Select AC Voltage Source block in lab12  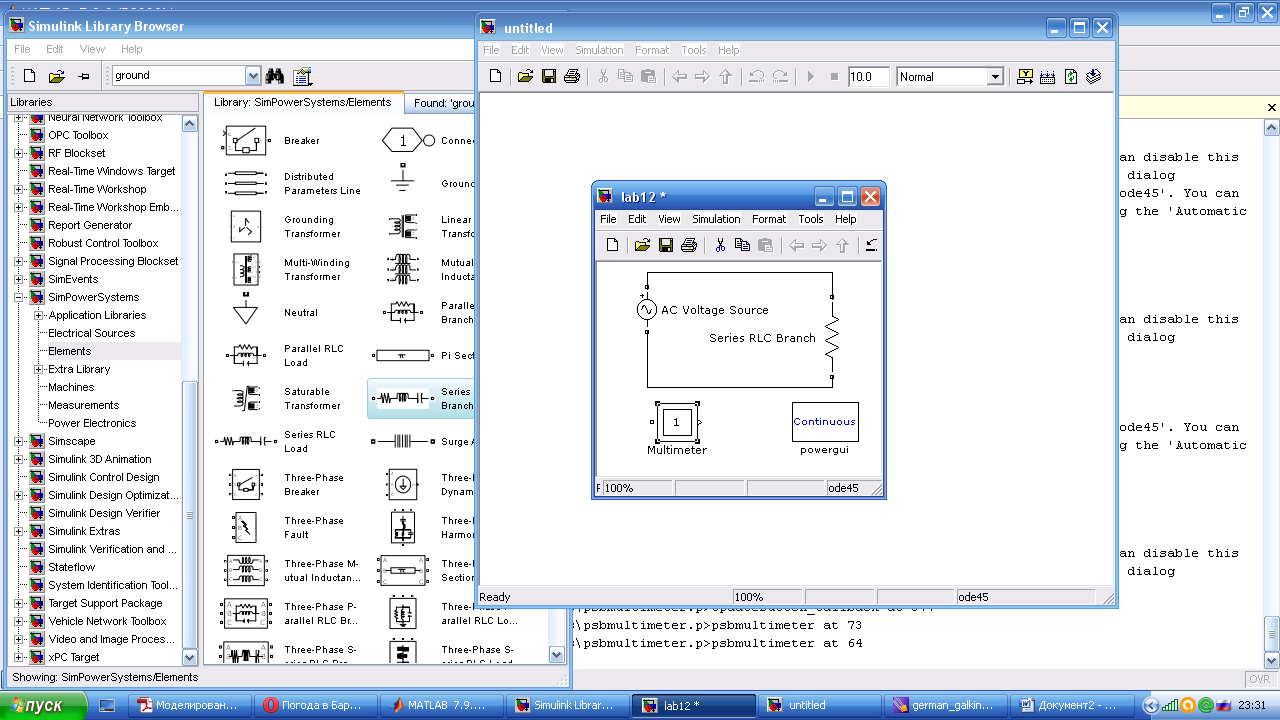647,310
